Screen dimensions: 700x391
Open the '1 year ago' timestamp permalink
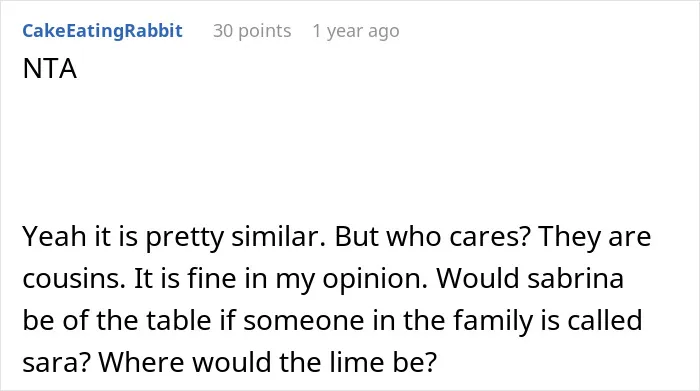[x=356, y=31]
